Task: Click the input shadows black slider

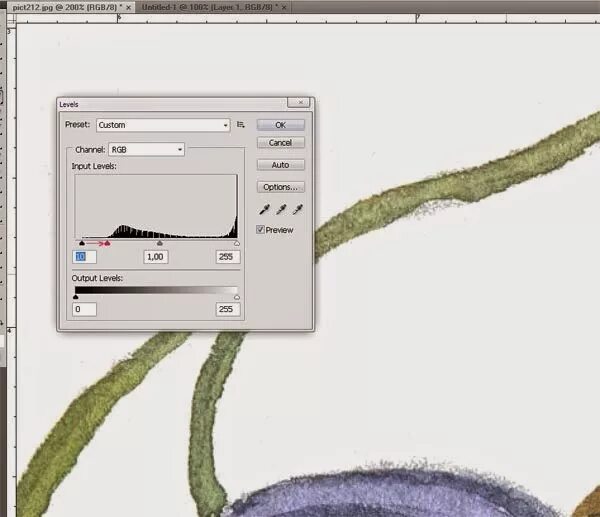Action: pos(82,243)
